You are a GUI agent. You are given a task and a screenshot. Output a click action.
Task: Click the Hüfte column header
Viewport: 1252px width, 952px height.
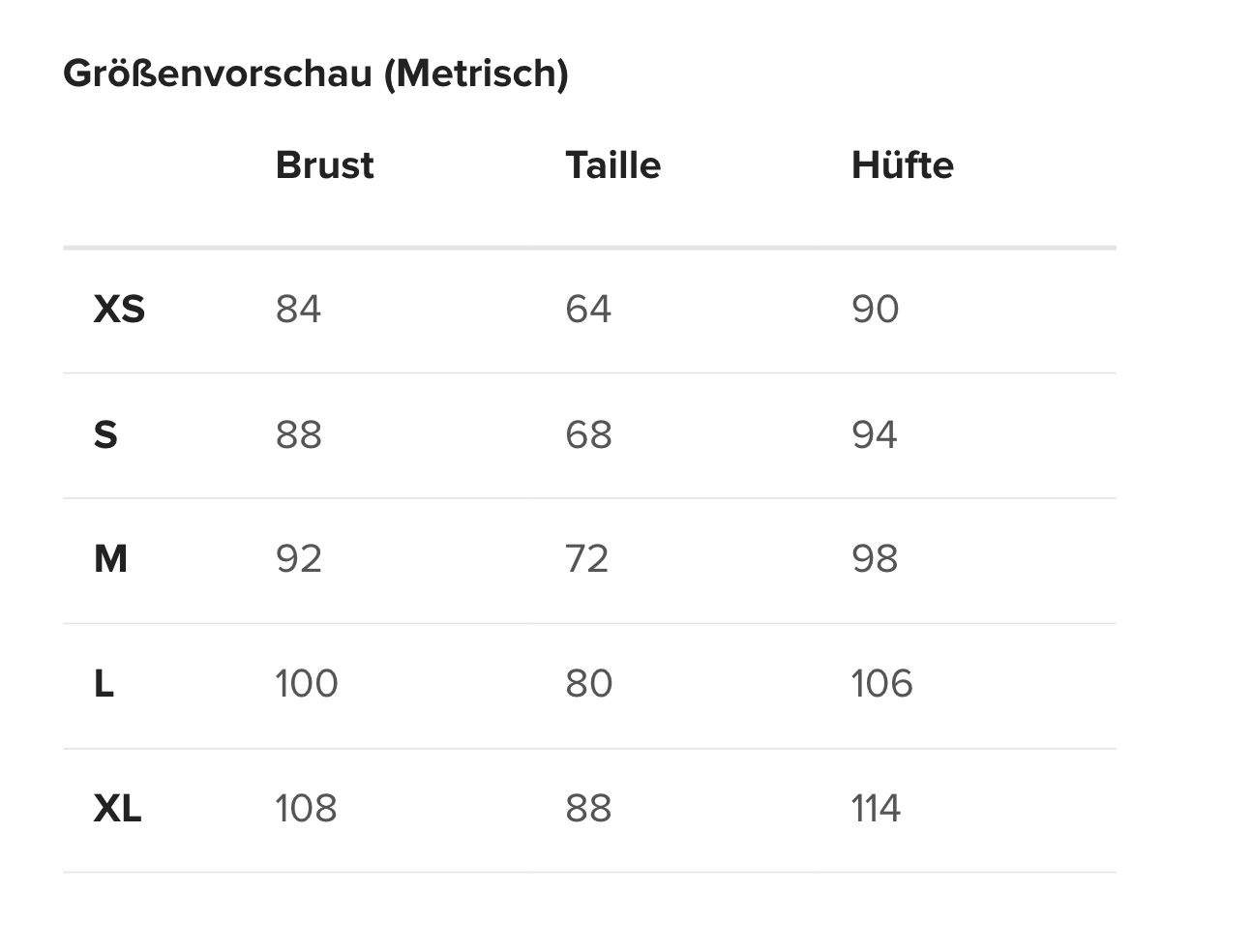(902, 165)
